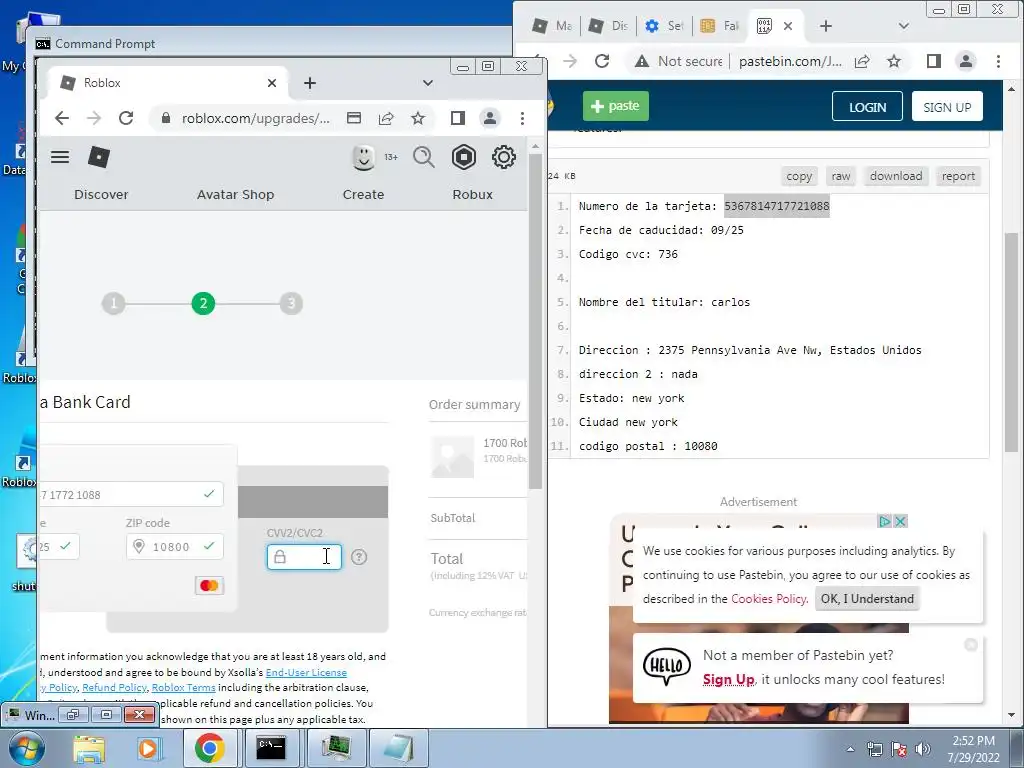Open the Roblox hamburger menu

tap(60, 157)
